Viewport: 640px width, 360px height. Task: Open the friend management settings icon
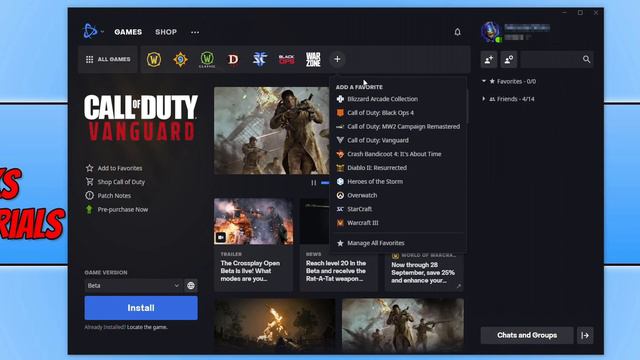pos(509,60)
